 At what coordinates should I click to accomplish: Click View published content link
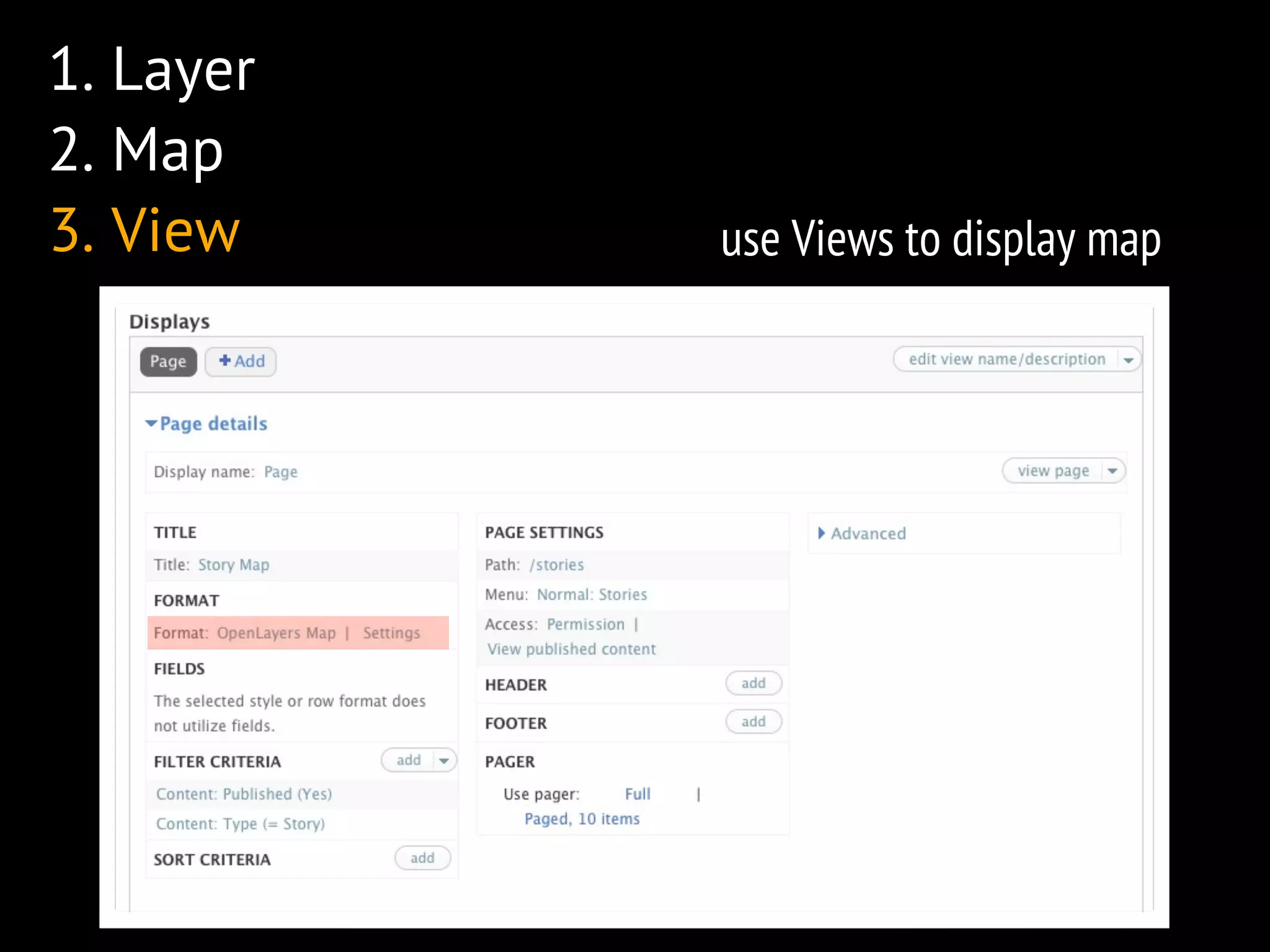pos(572,649)
